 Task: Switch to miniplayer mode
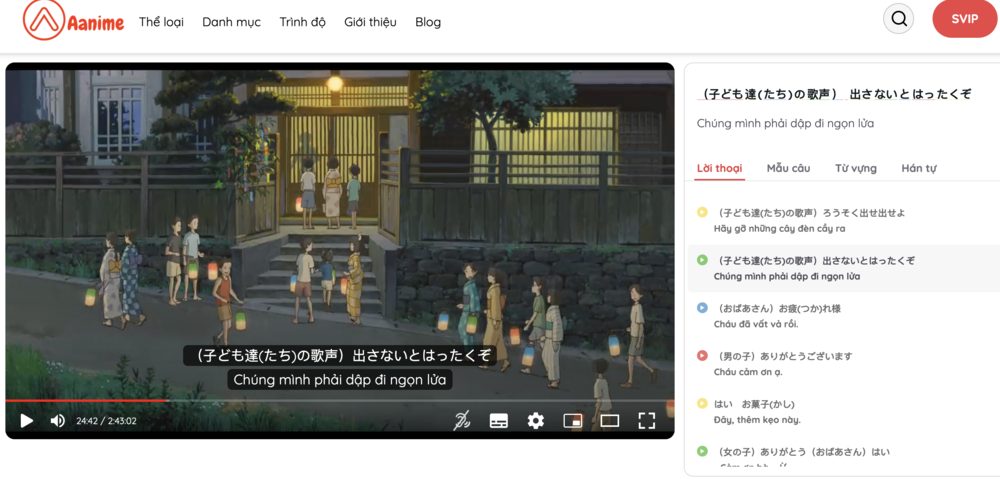573,421
